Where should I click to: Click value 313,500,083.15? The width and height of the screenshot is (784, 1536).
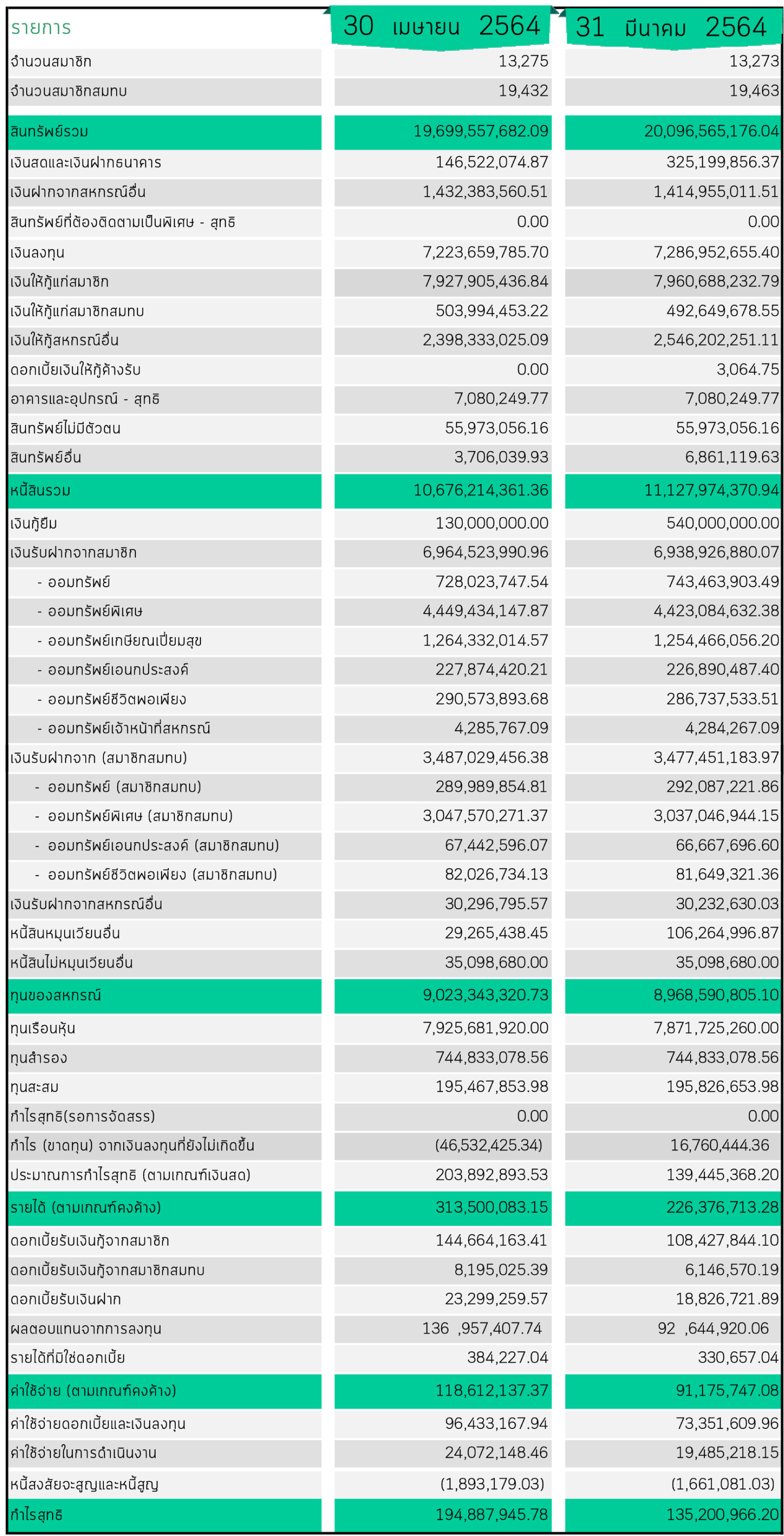[x=492, y=1208]
